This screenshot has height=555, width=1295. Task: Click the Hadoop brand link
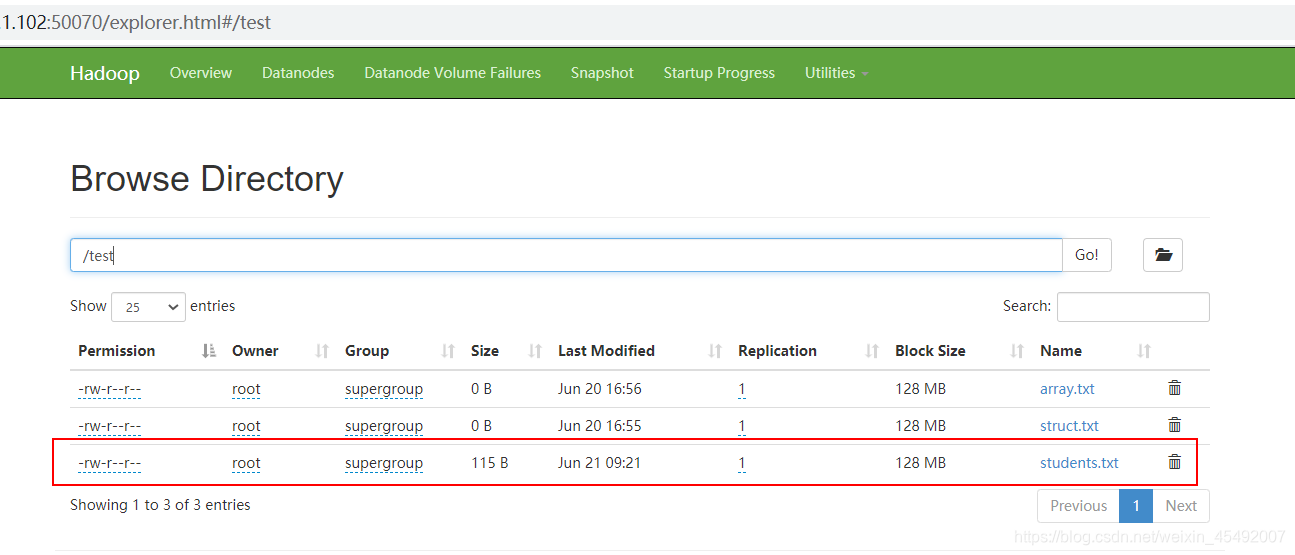click(x=105, y=73)
